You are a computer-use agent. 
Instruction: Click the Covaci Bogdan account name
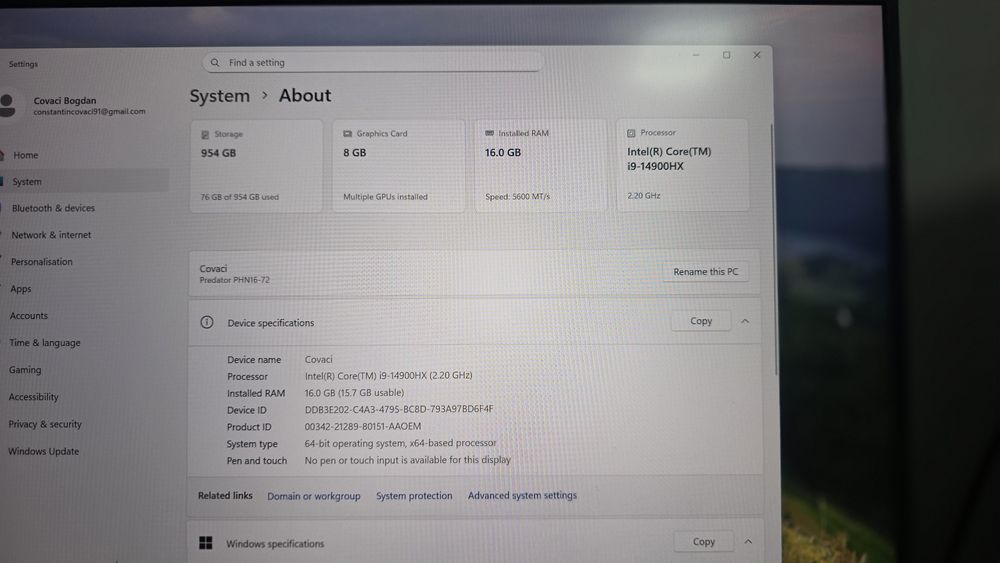(x=65, y=101)
